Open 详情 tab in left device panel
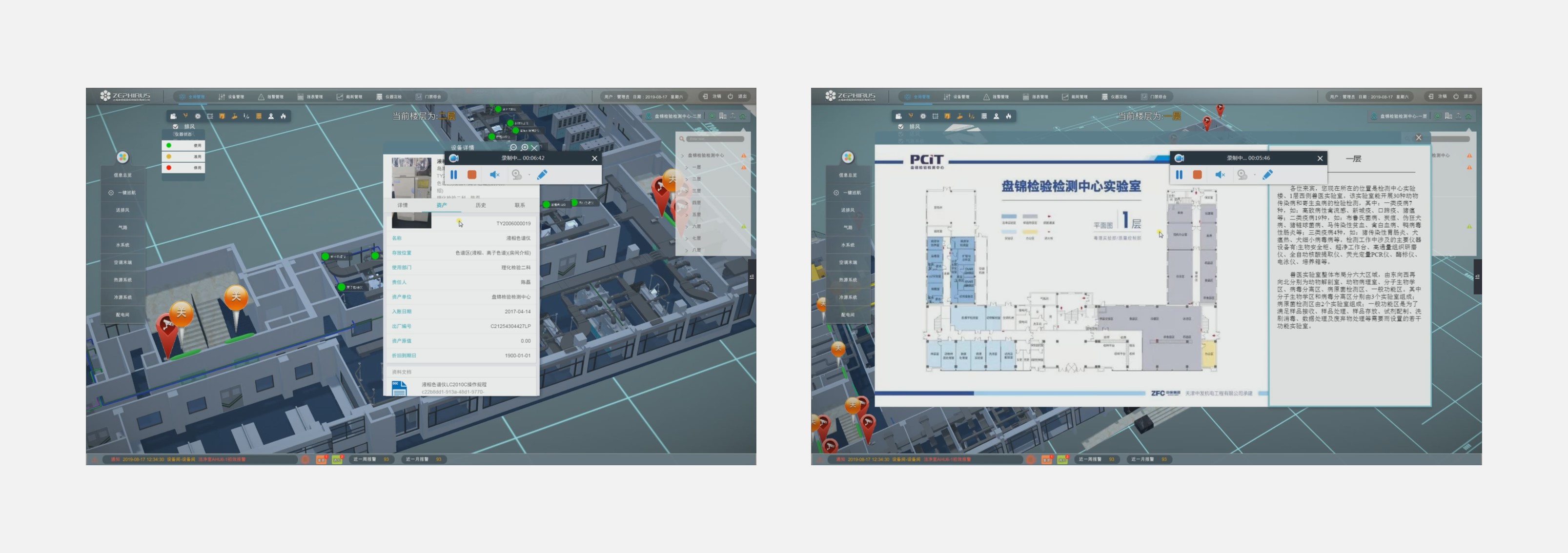The width and height of the screenshot is (1568, 553). (x=403, y=205)
